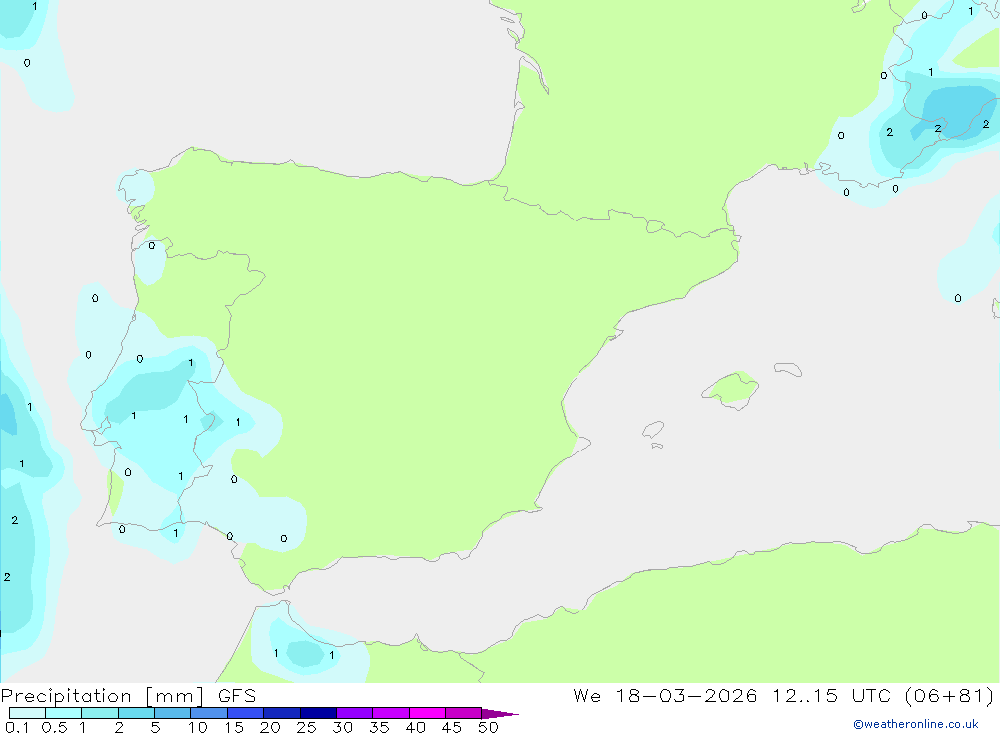Click Ibiza island outline on the map

click(x=653, y=429)
